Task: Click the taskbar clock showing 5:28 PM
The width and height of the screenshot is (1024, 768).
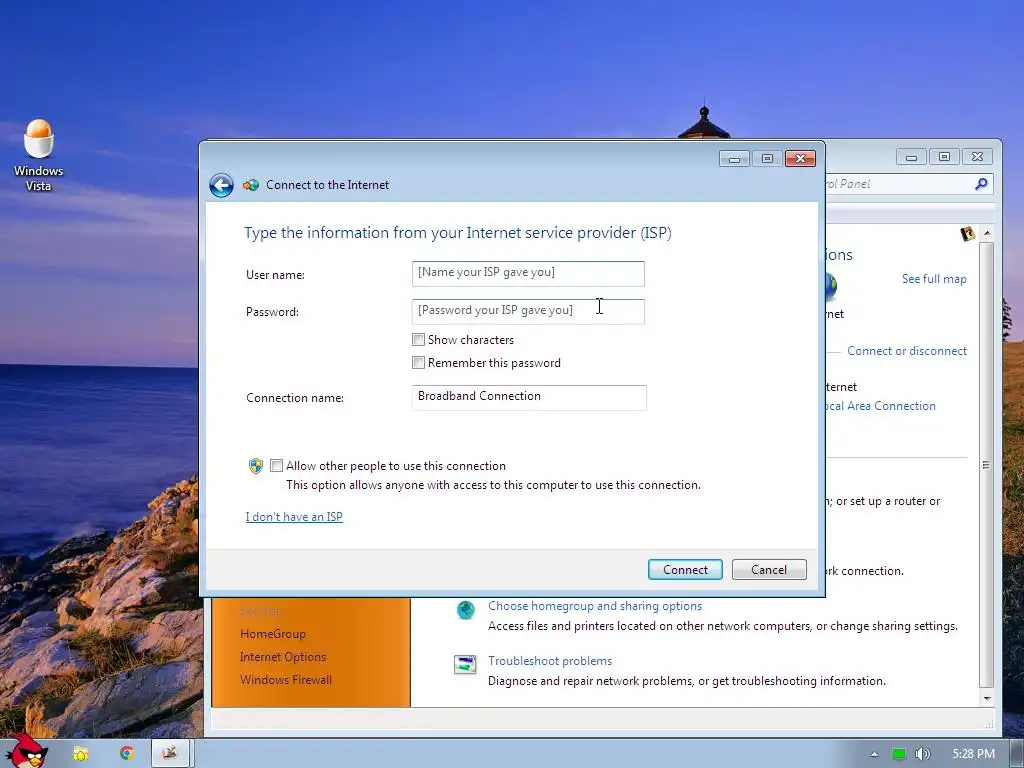Action: pyautogui.click(x=973, y=754)
